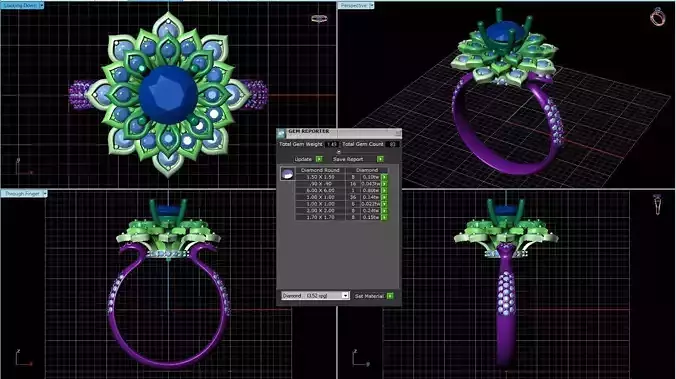Image resolution: width=676 pixels, height=379 pixels.
Task: Click green arrow on 1.70 X 1.70 row
Action: 384,217
